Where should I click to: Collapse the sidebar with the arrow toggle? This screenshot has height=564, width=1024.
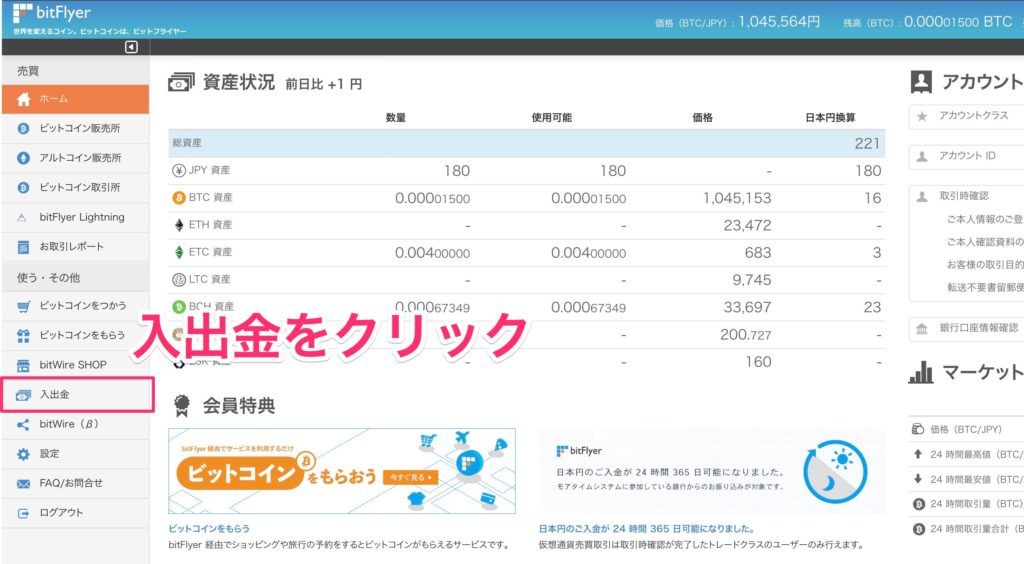[131, 47]
